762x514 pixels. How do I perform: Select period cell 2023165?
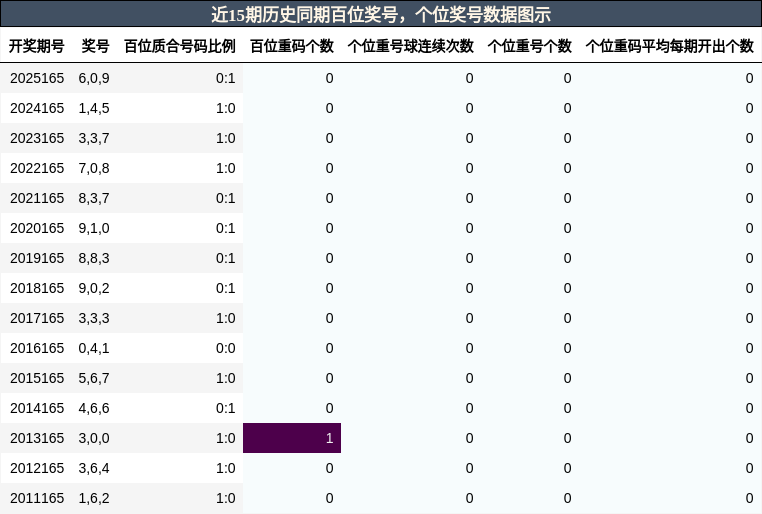pyautogui.click(x=37, y=138)
